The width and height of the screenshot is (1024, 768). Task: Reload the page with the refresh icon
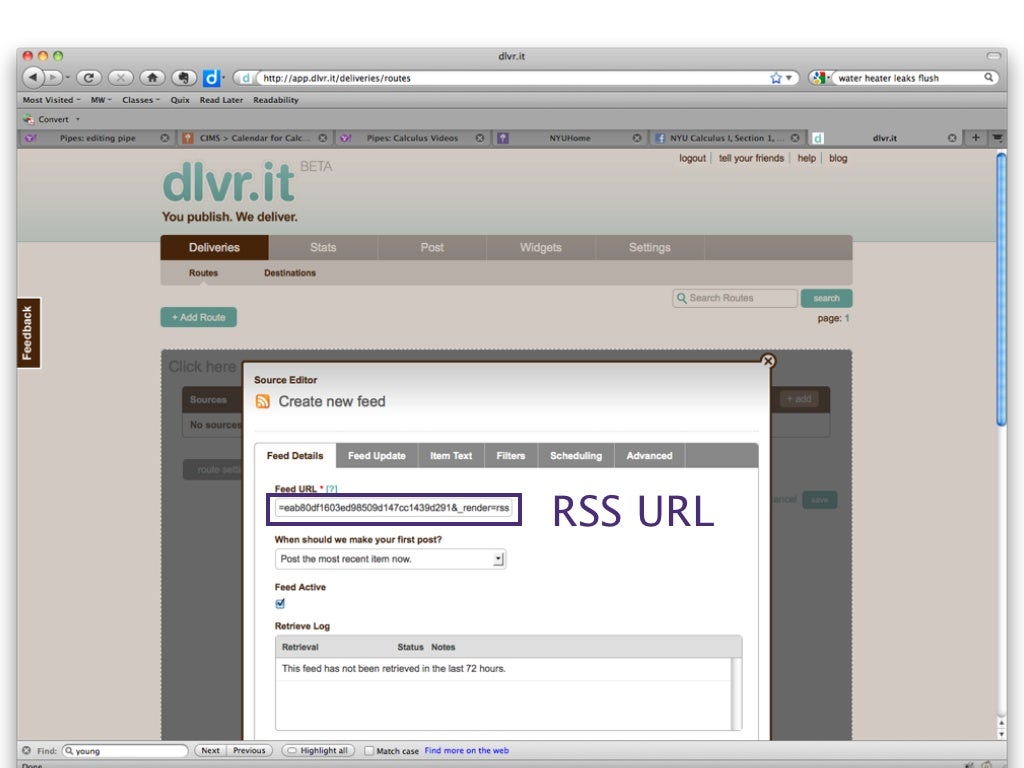pos(89,78)
